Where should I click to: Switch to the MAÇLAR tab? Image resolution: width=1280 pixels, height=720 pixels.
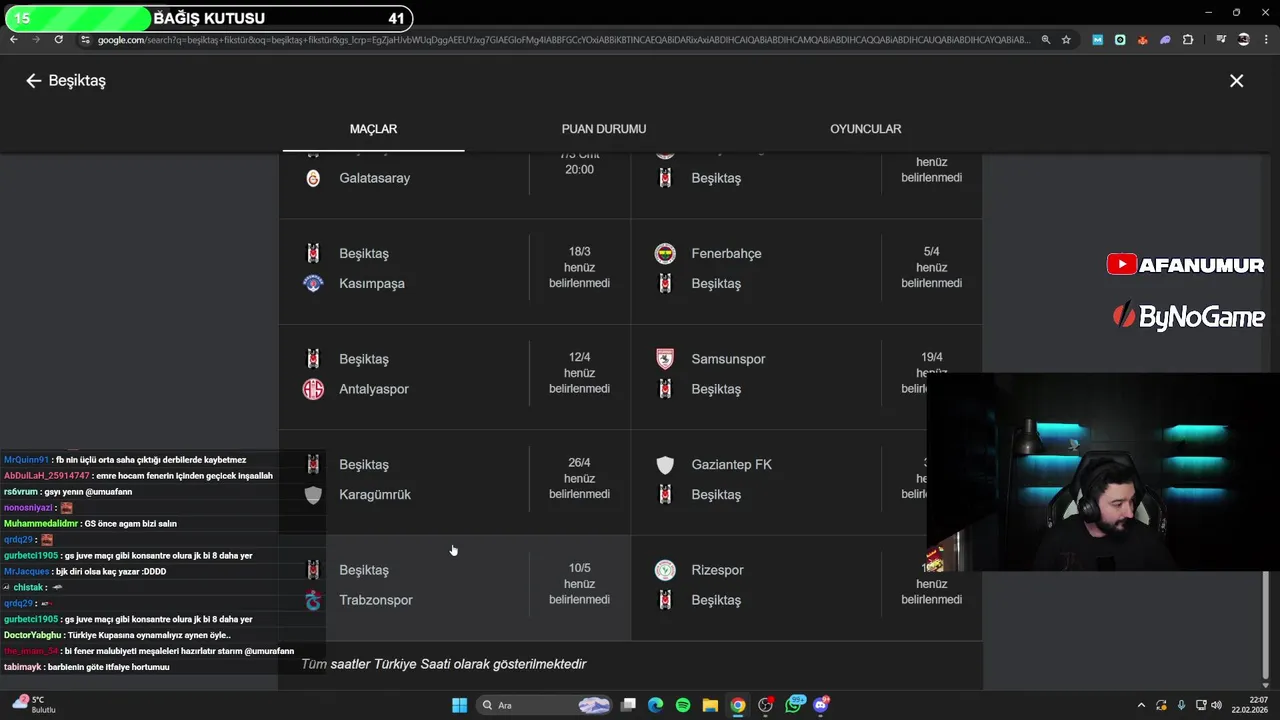(x=373, y=129)
